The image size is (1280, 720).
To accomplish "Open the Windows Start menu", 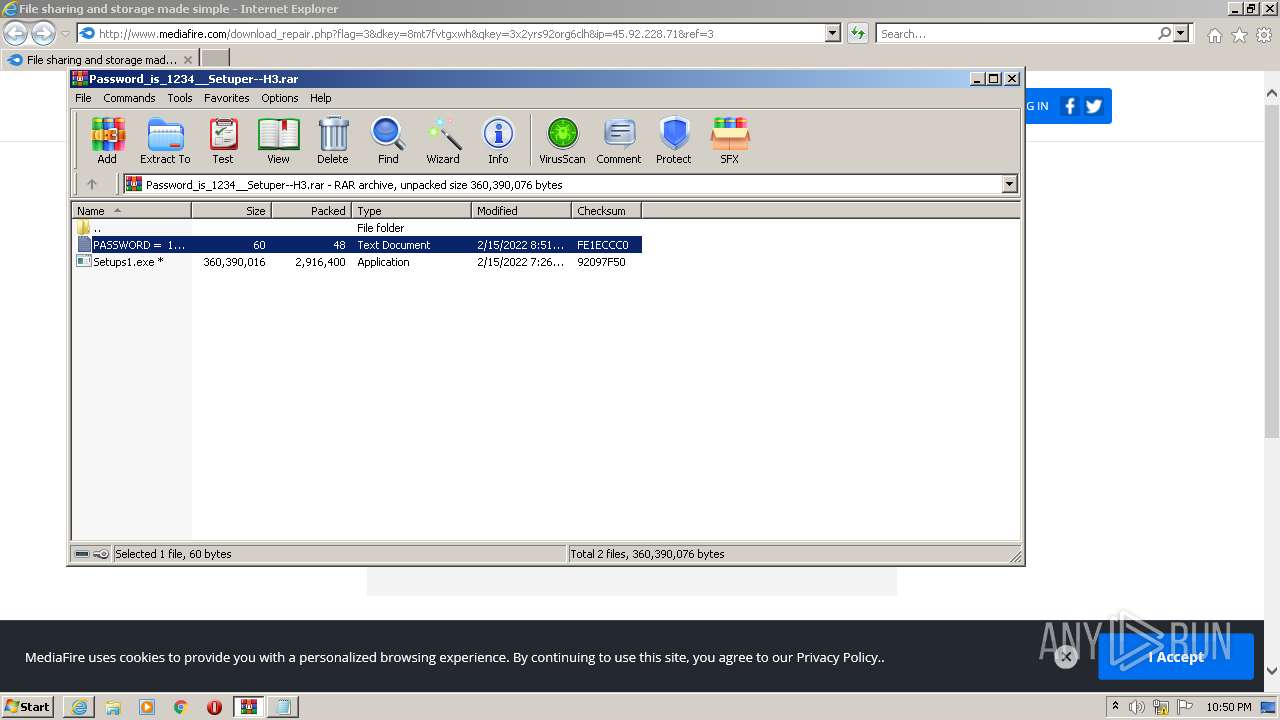I will [x=28, y=706].
